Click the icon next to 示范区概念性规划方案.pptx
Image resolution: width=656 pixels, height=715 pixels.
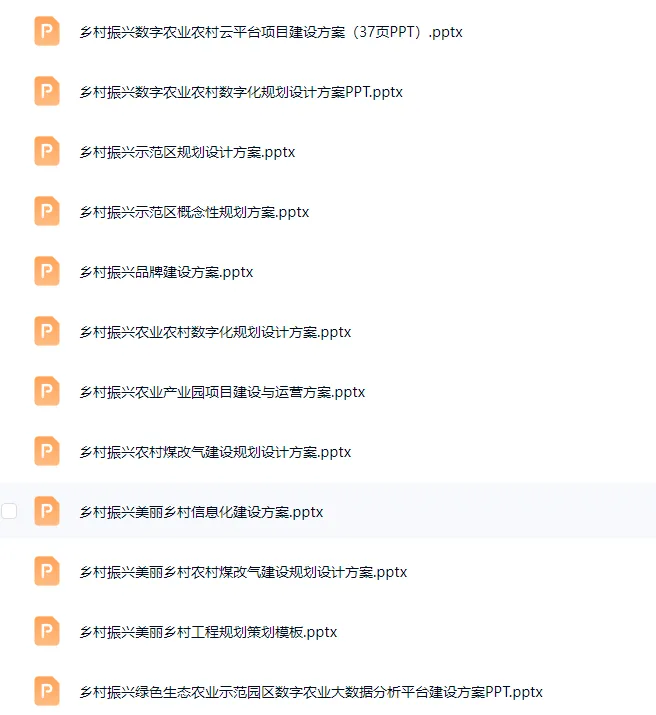[47, 211]
